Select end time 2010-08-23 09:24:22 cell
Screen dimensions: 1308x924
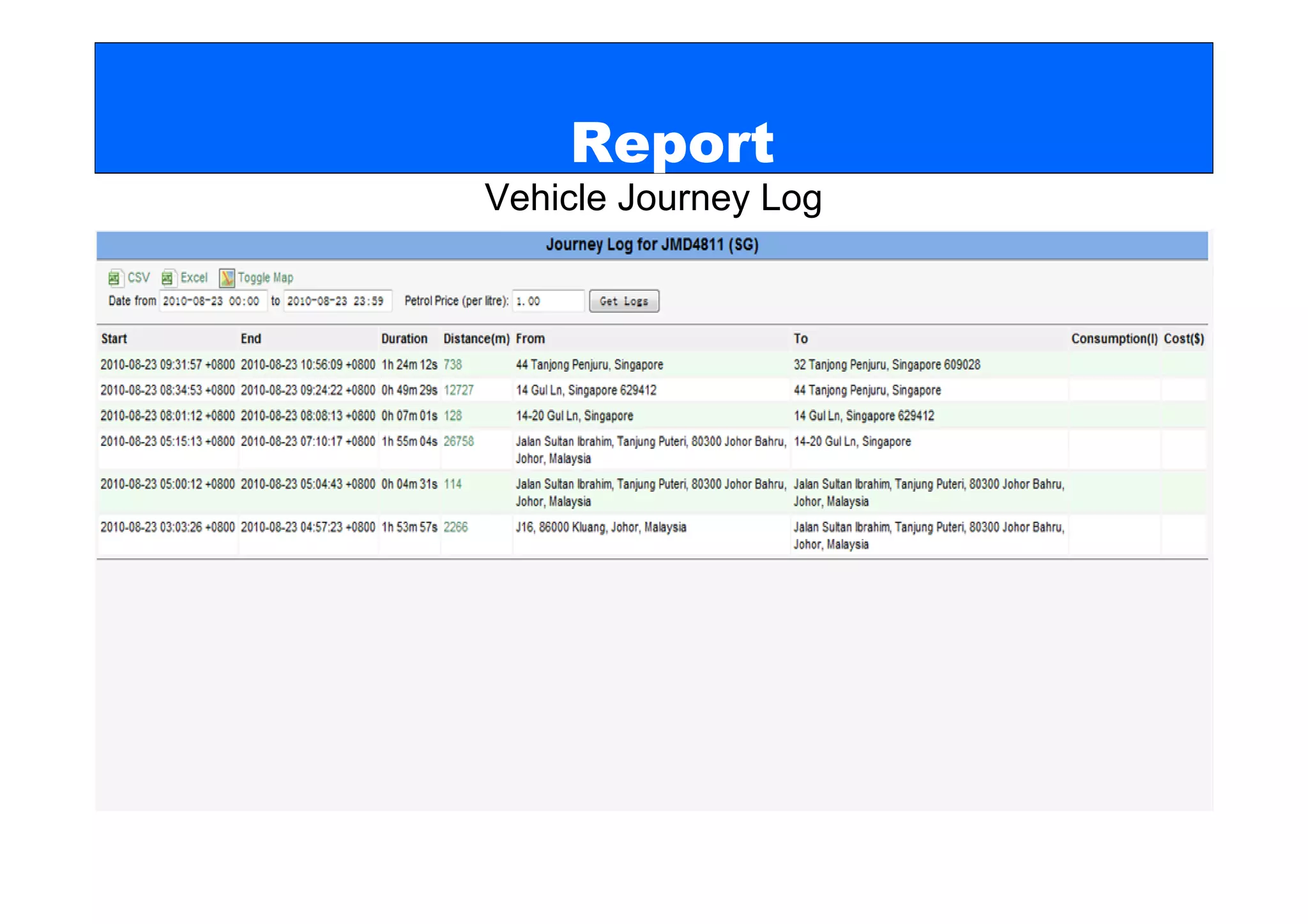tap(308, 390)
